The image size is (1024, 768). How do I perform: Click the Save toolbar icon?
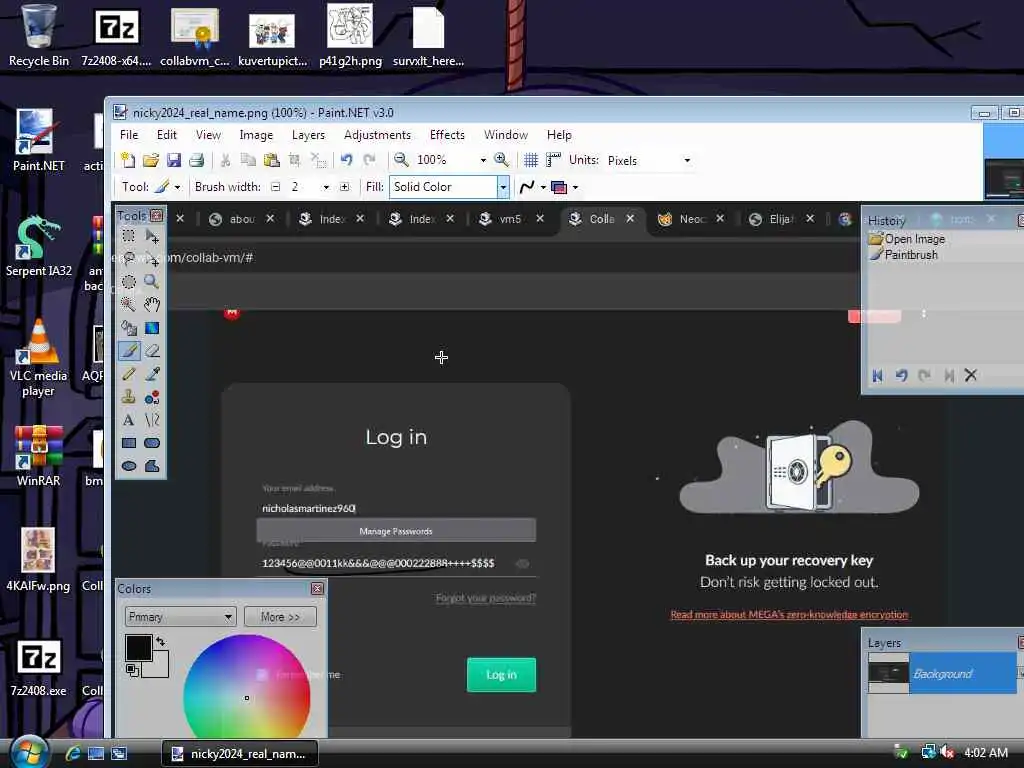(174, 160)
